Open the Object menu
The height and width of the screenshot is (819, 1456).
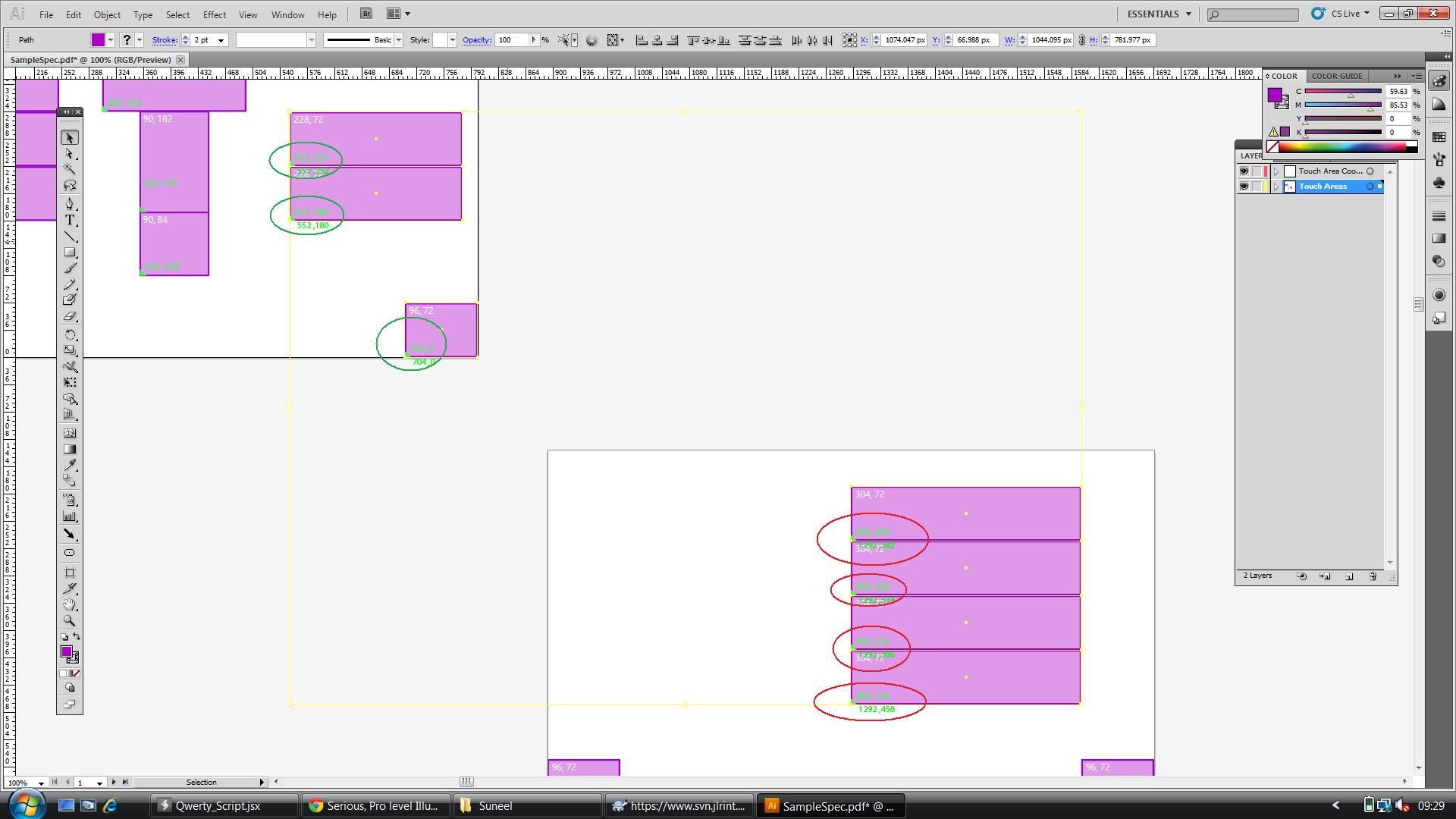[x=107, y=14]
